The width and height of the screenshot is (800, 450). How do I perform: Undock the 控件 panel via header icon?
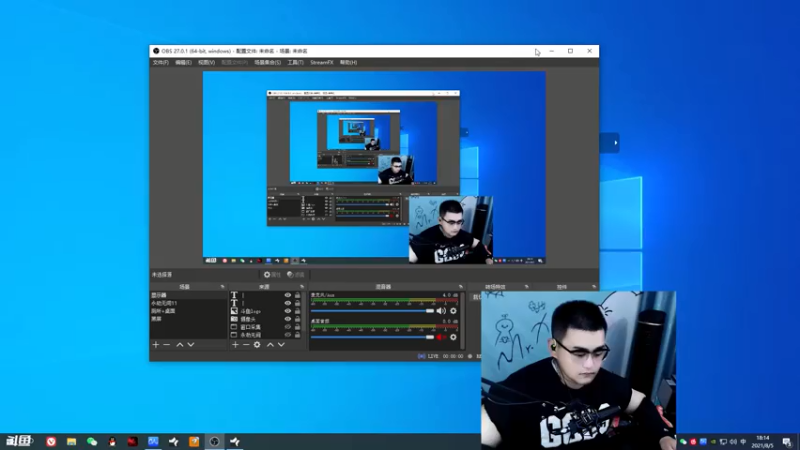(593, 287)
